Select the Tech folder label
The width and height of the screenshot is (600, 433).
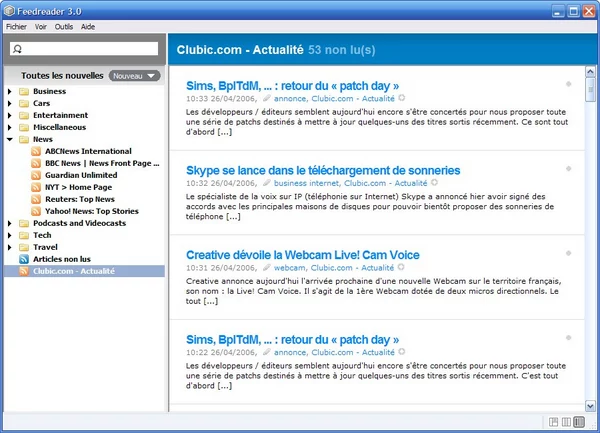coord(42,235)
